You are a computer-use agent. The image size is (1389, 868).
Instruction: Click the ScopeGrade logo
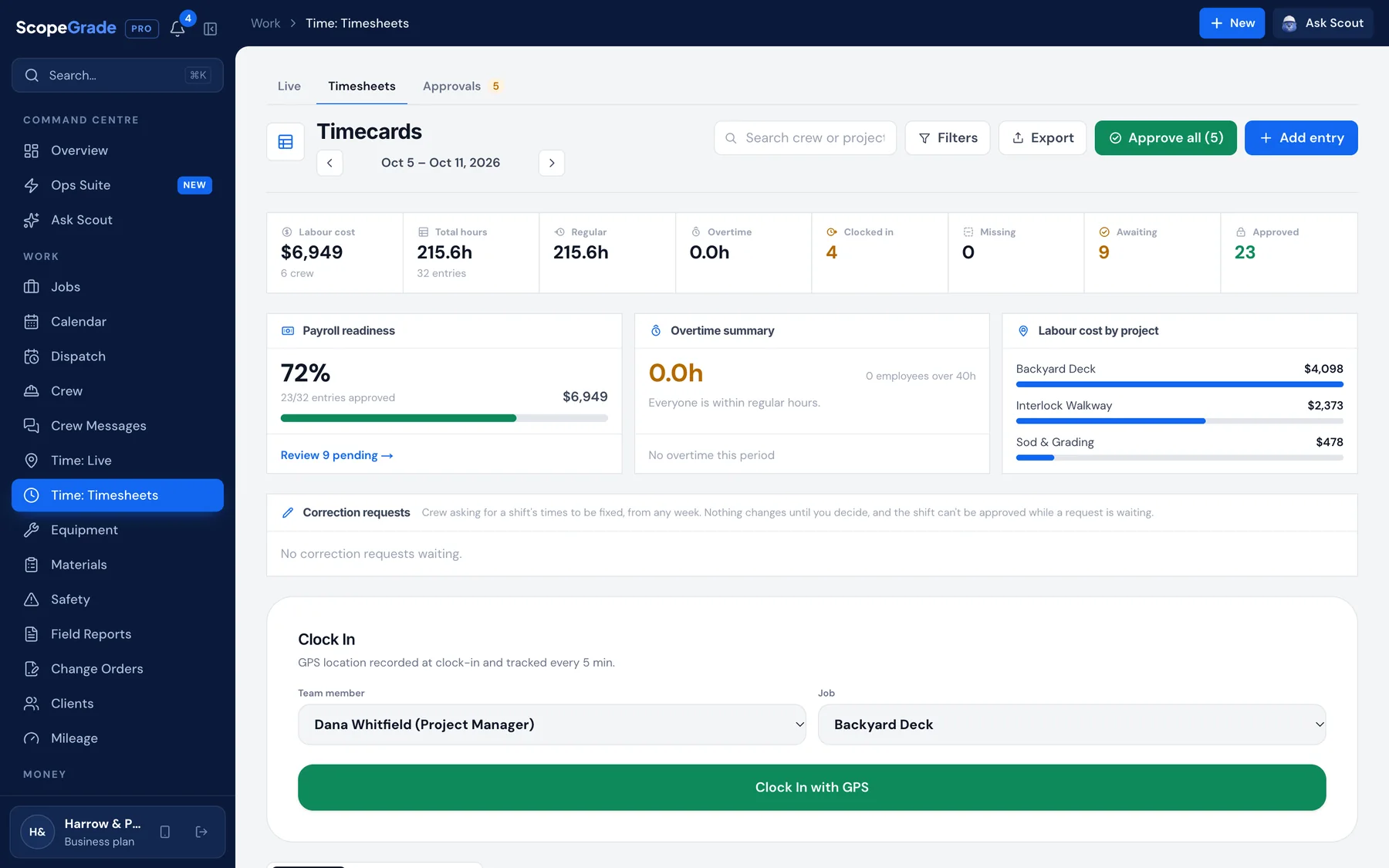pyautogui.click(x=66, y=28)
